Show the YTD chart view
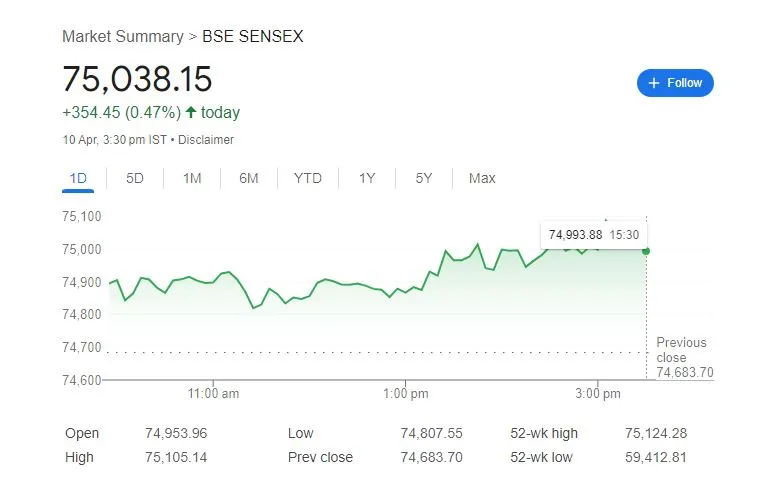The image size is (767, 485). click(308, 178)
